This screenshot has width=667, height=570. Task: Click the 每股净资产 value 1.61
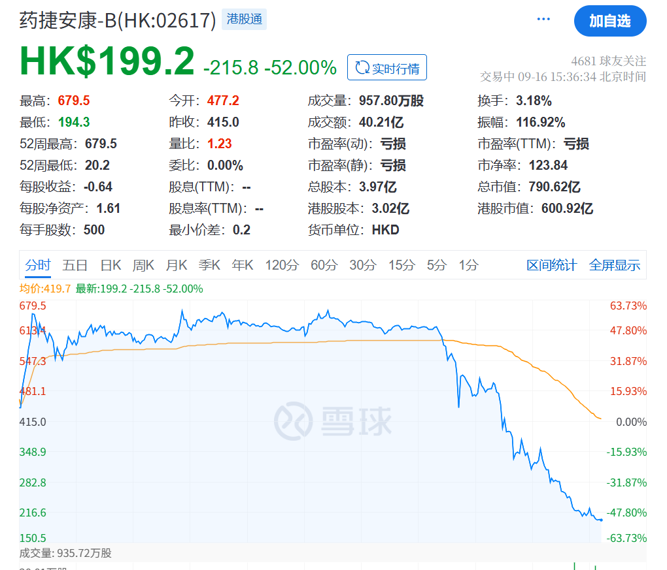coord(108,208)
